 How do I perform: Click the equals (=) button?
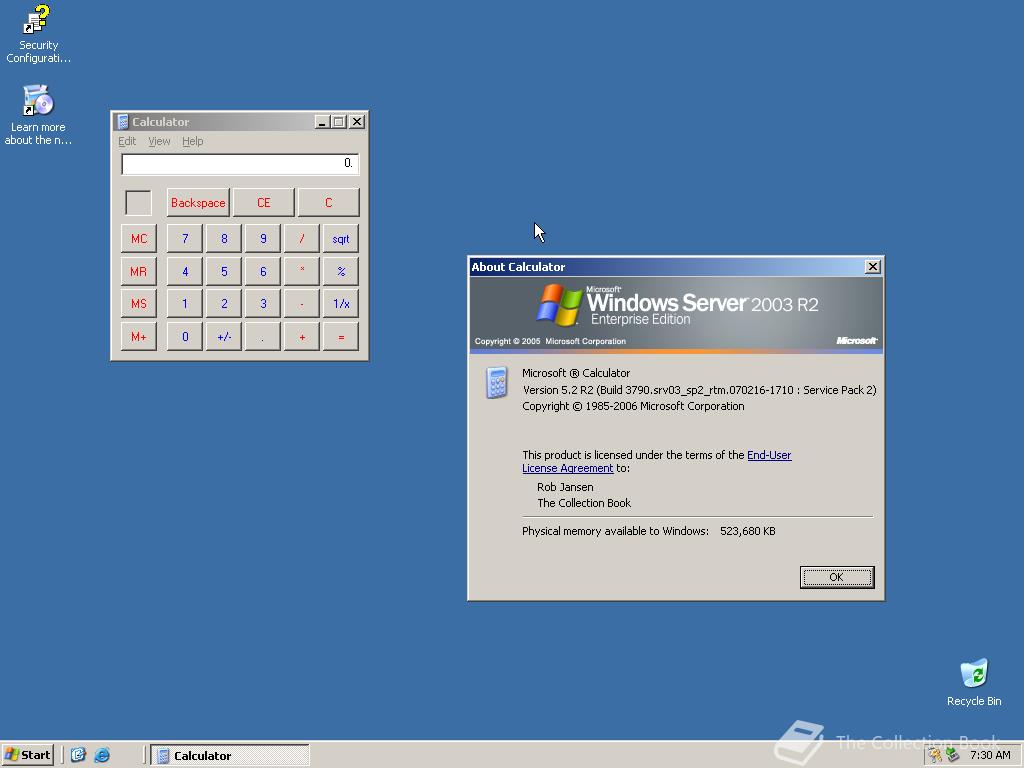[x=341, y=337]
